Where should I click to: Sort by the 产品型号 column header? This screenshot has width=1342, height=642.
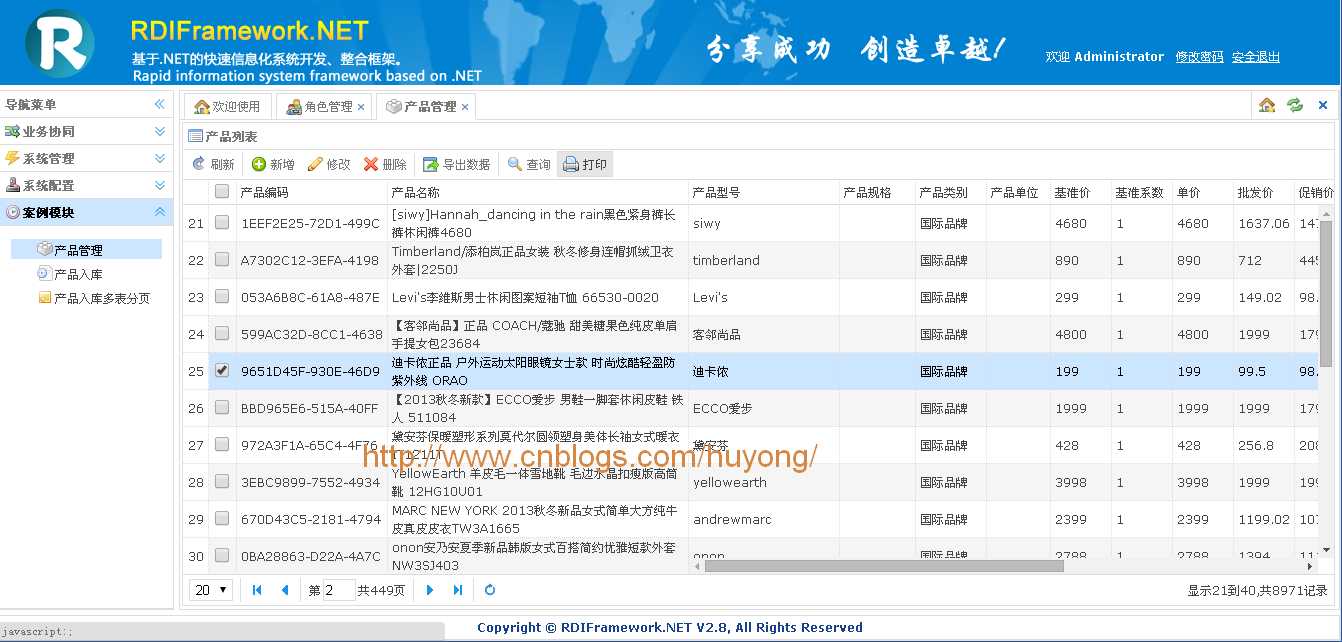[x=764, y=192]
